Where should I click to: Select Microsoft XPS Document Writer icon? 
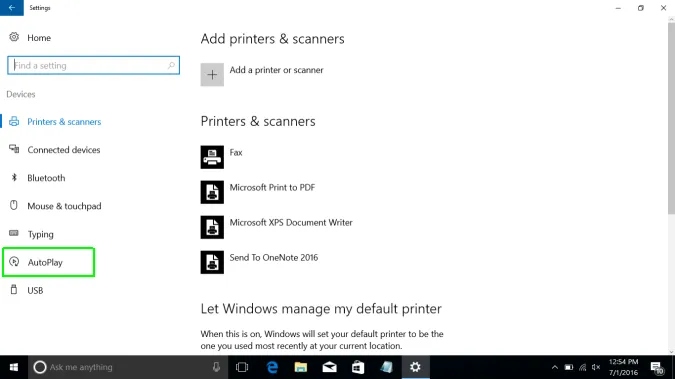click(212, 227)
